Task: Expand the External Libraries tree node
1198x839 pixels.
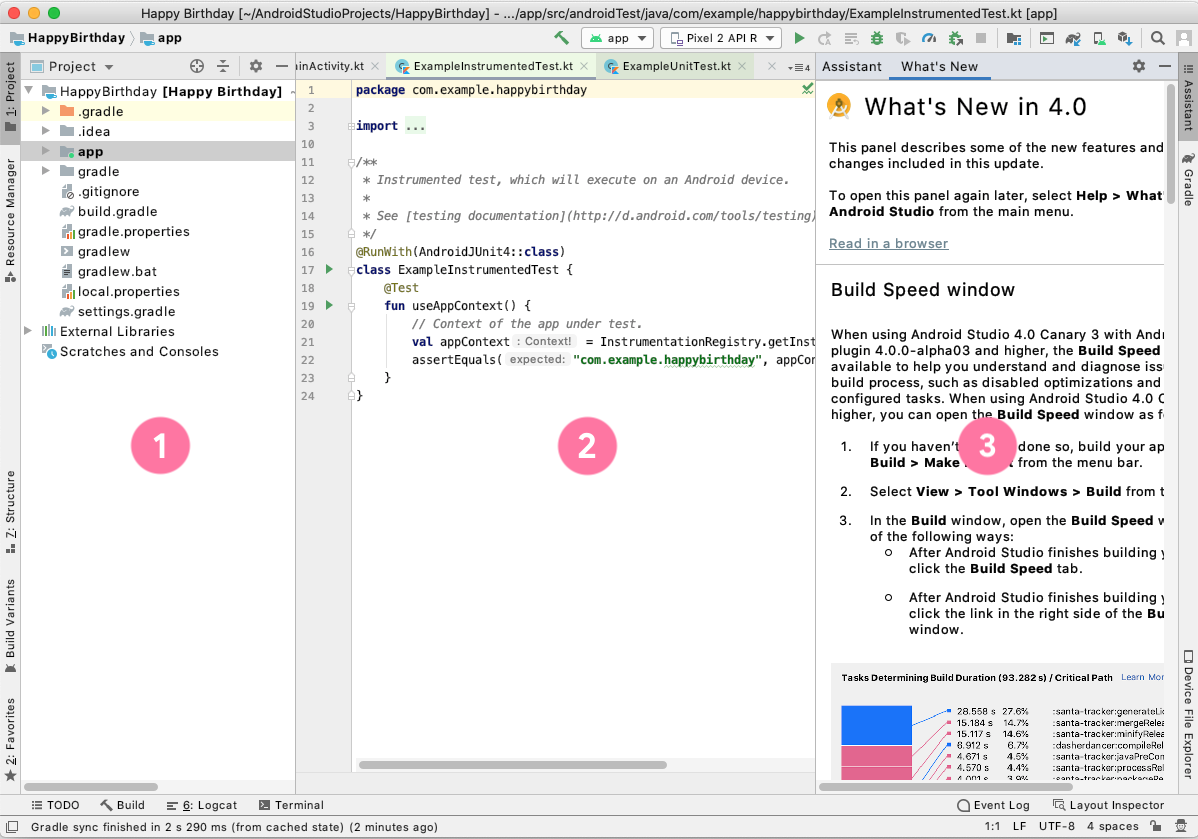Action: pos(28,331)
